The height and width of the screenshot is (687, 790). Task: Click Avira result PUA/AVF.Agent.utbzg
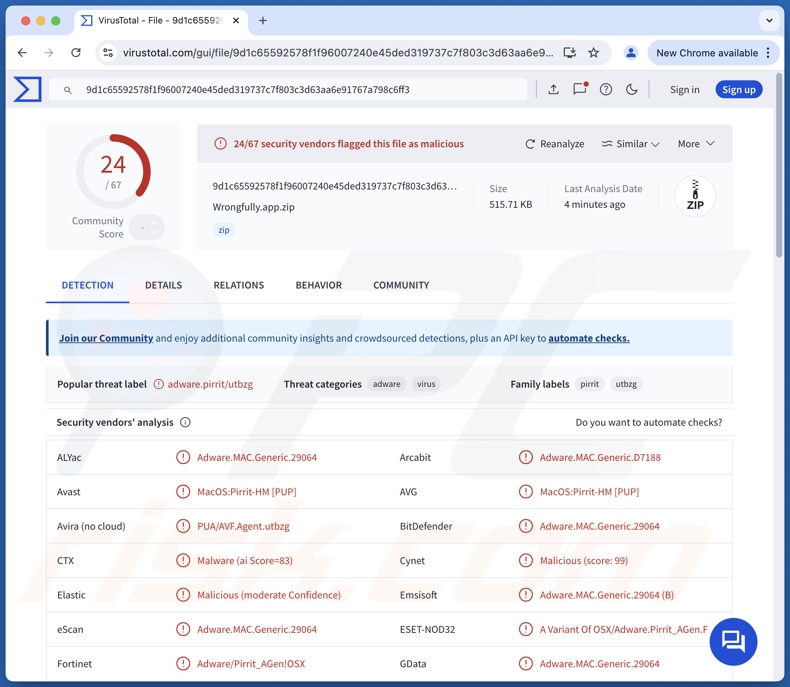click(243, 526)
